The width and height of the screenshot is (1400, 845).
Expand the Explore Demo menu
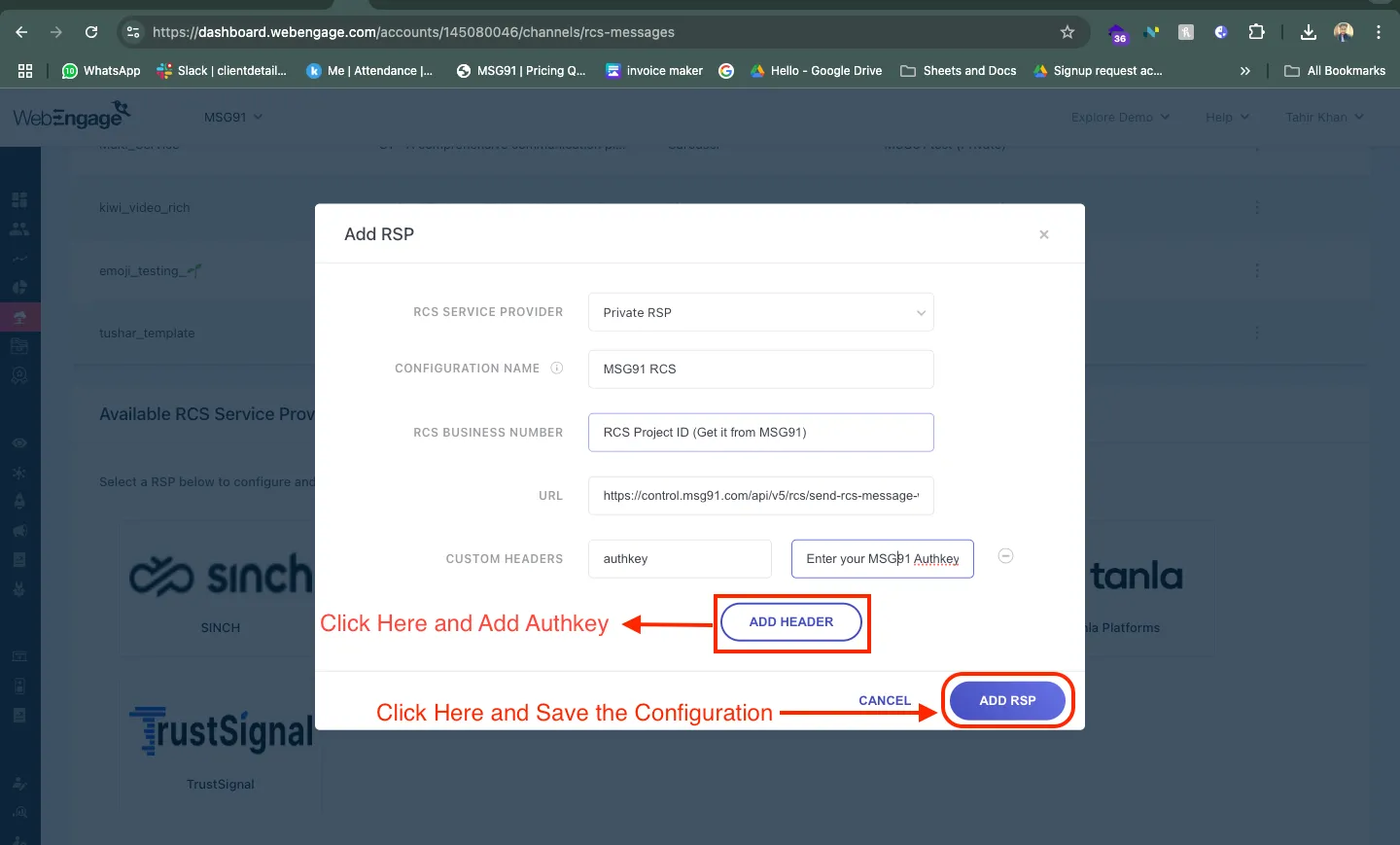(x=1121, y=117)
